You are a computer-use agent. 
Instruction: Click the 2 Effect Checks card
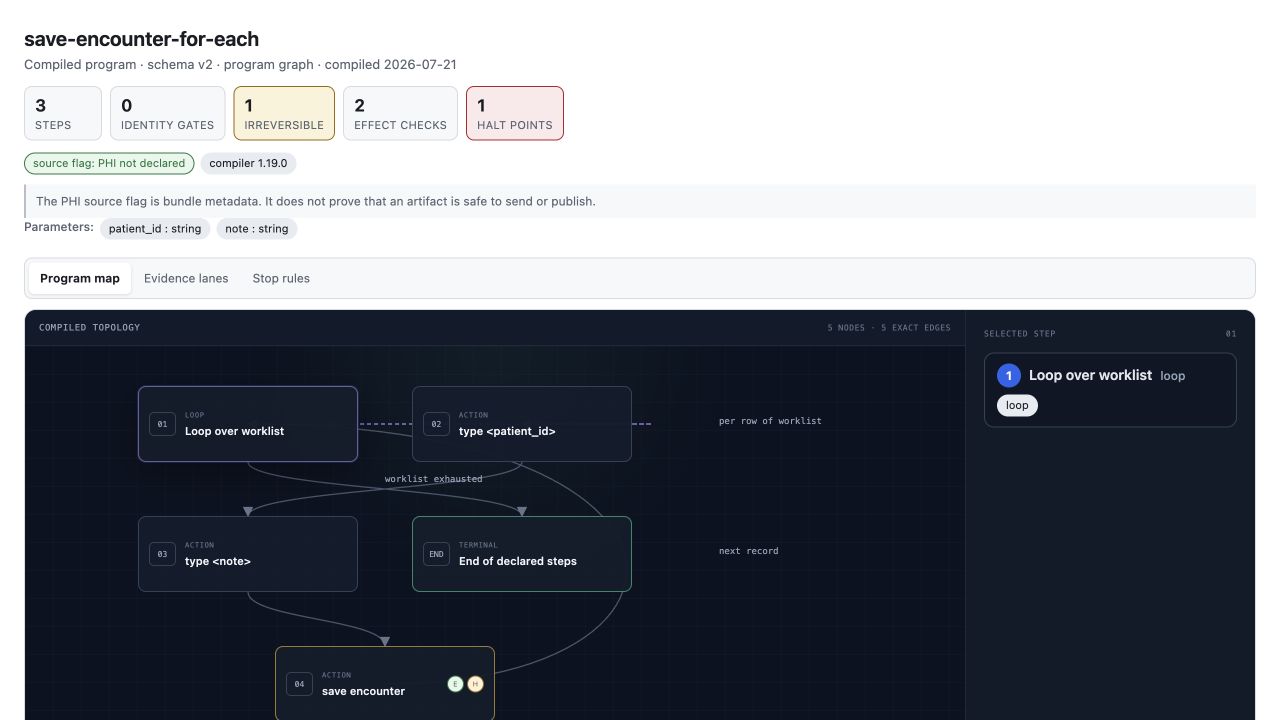click(400, 113)
